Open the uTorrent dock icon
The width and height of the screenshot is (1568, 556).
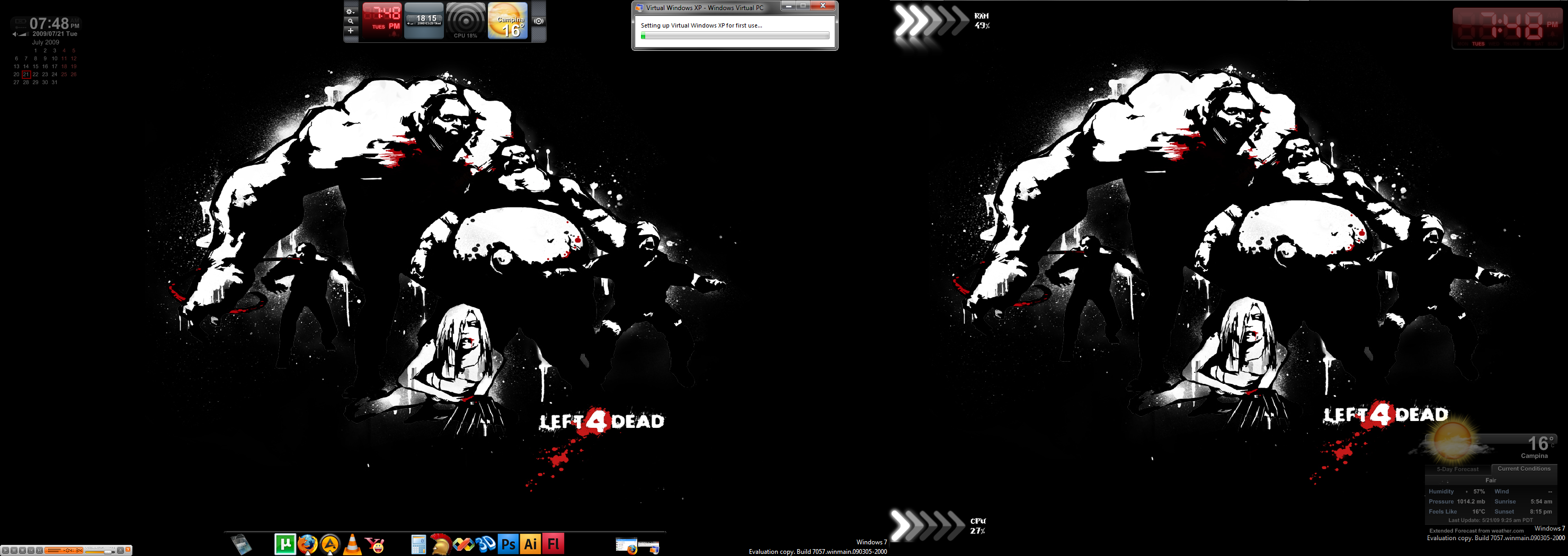[285, 544]
